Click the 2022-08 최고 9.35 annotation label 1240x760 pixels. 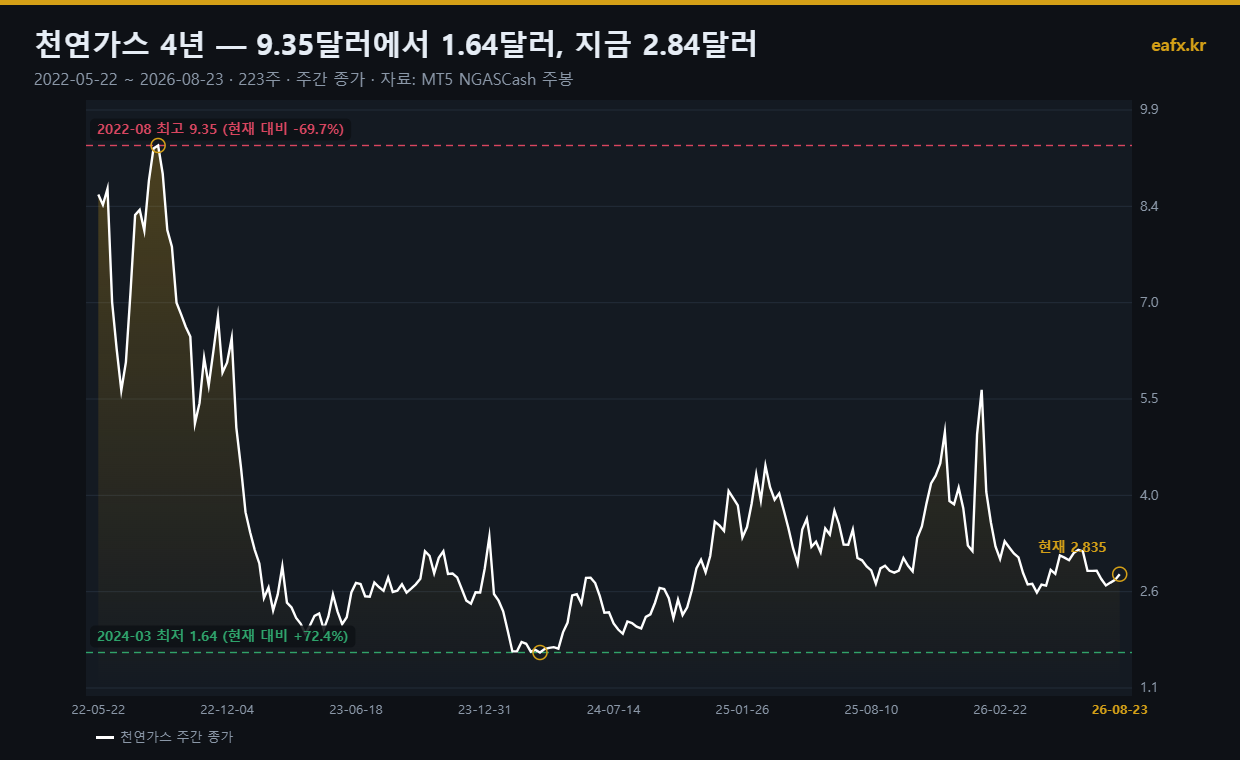coord(220,129)
